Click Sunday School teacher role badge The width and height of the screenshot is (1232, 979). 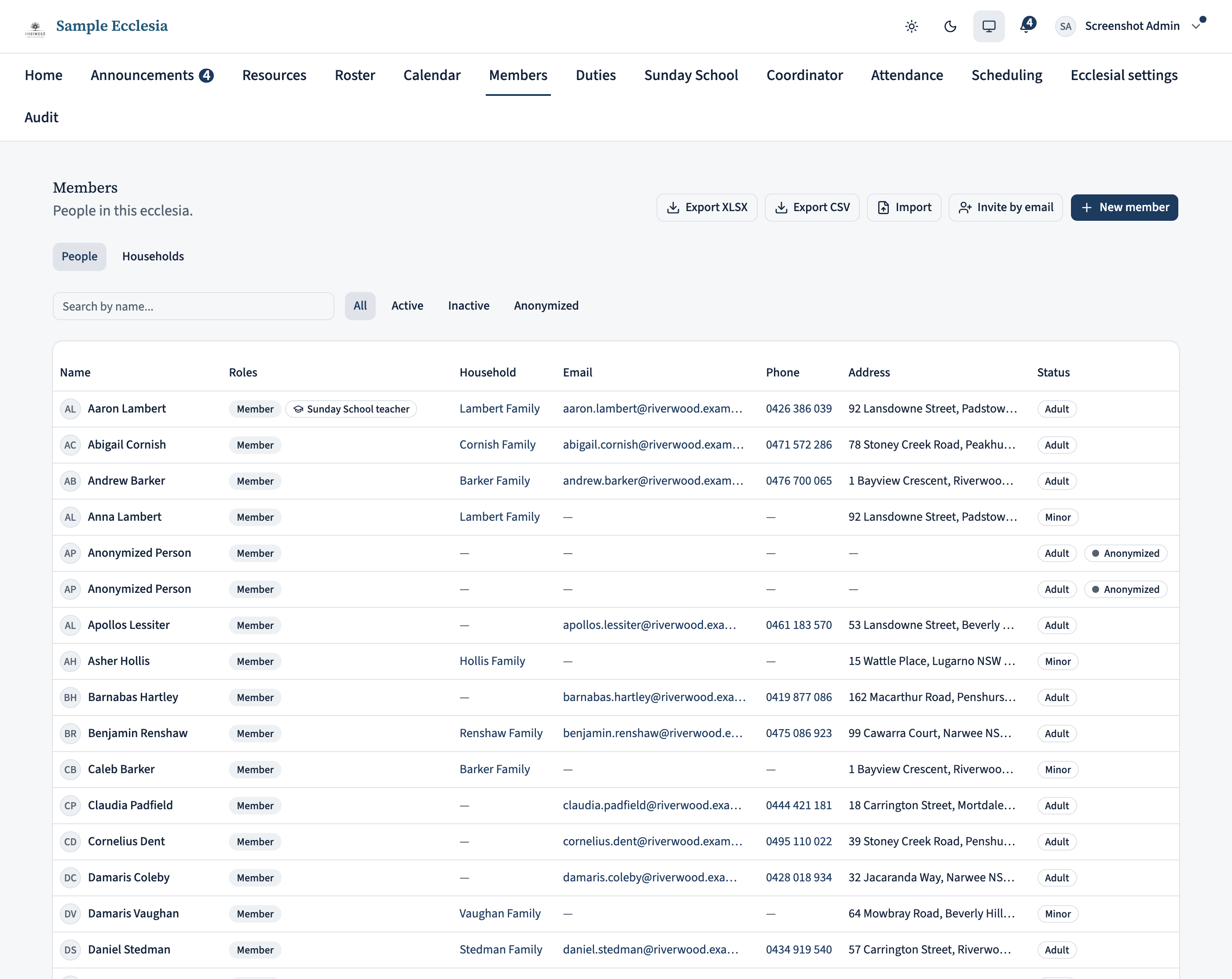[351, 409]
